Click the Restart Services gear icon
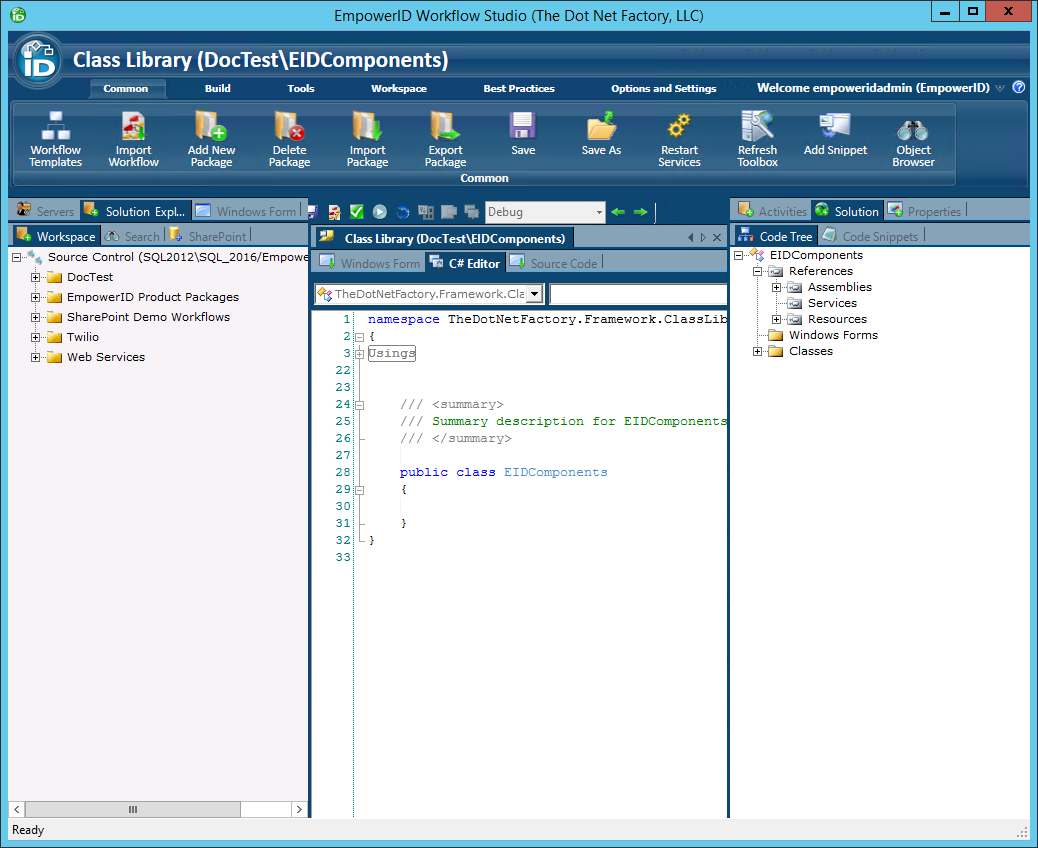 point(679,127)
